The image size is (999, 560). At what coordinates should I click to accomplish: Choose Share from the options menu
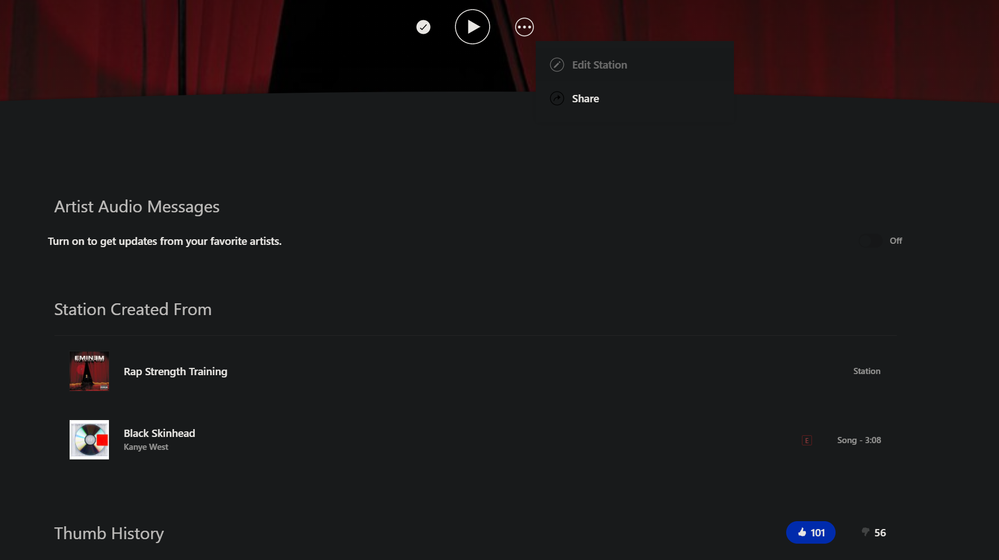(x=585, y=99)
